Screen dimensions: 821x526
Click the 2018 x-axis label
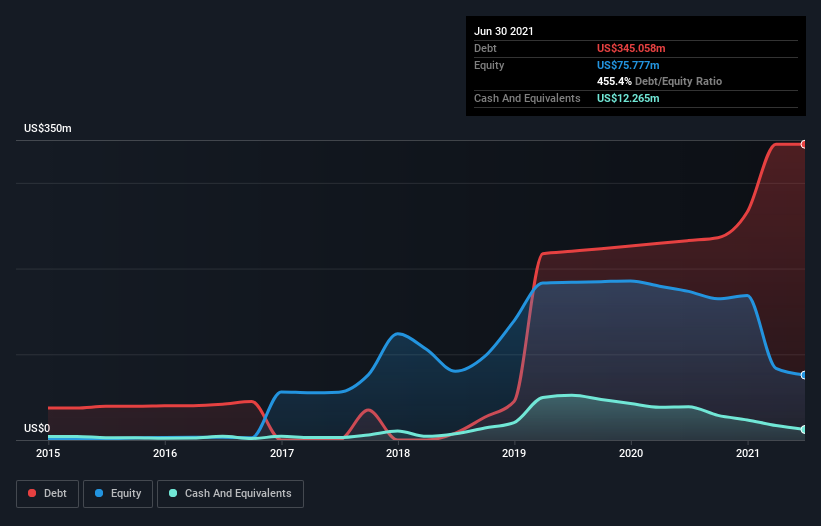tap(398, 453)
